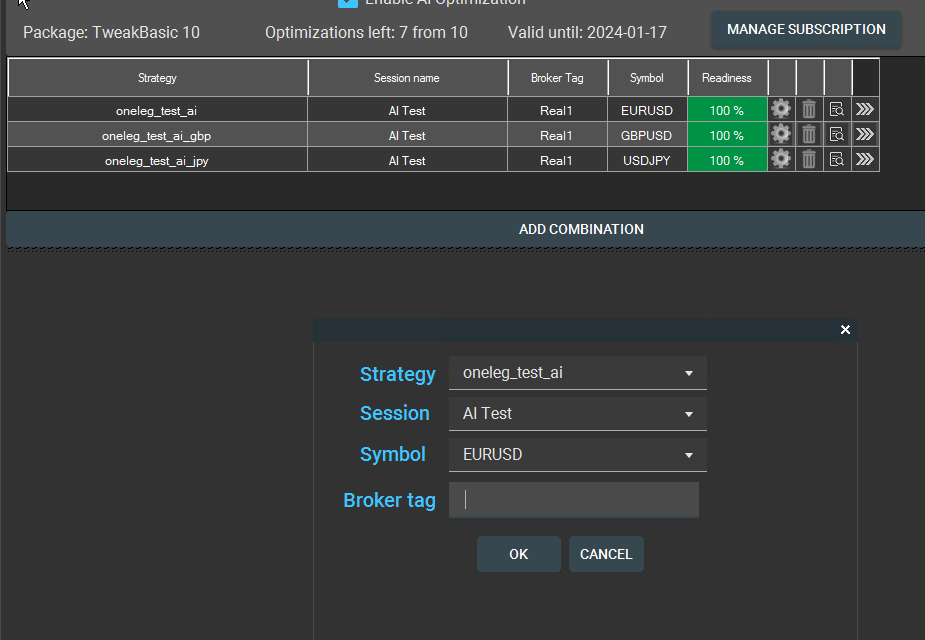This screenshot has height=640, width=925.
Task: Click the Readiness column header
Action: (727, 78)
